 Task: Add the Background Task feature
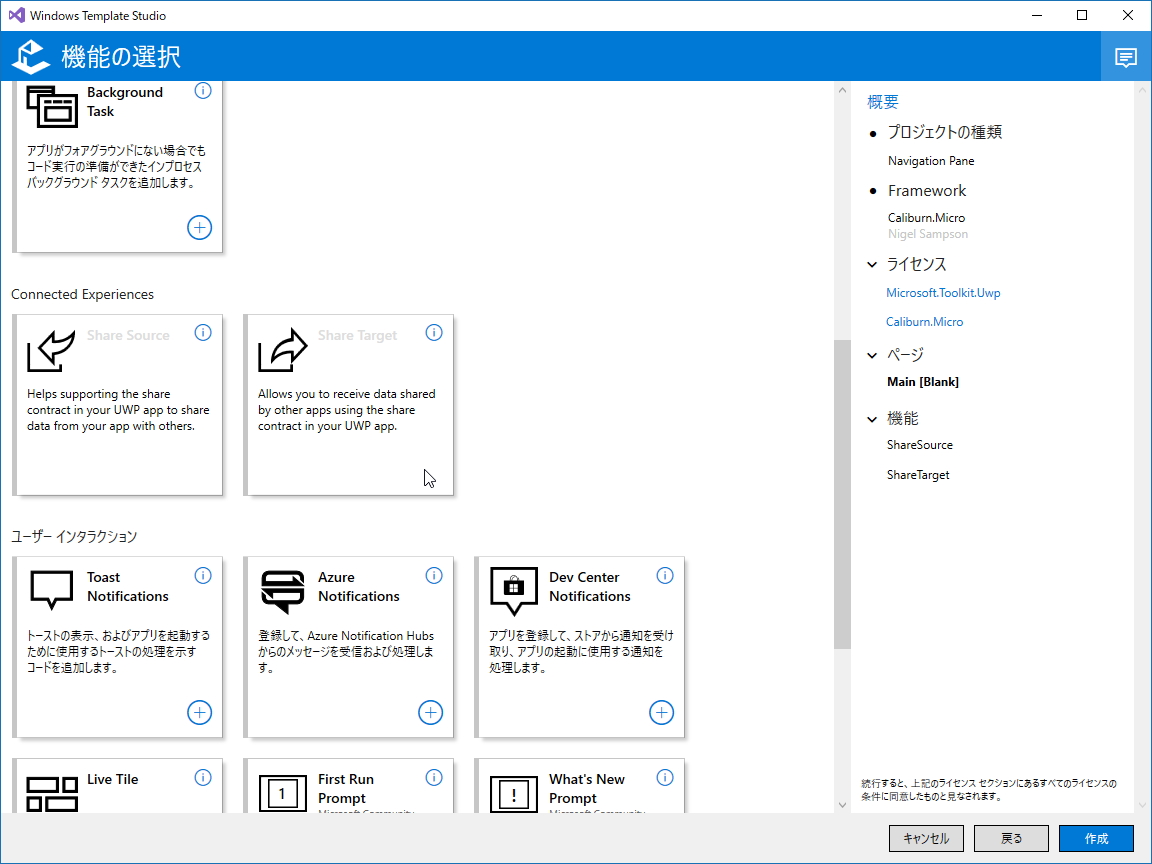[199, 227]
